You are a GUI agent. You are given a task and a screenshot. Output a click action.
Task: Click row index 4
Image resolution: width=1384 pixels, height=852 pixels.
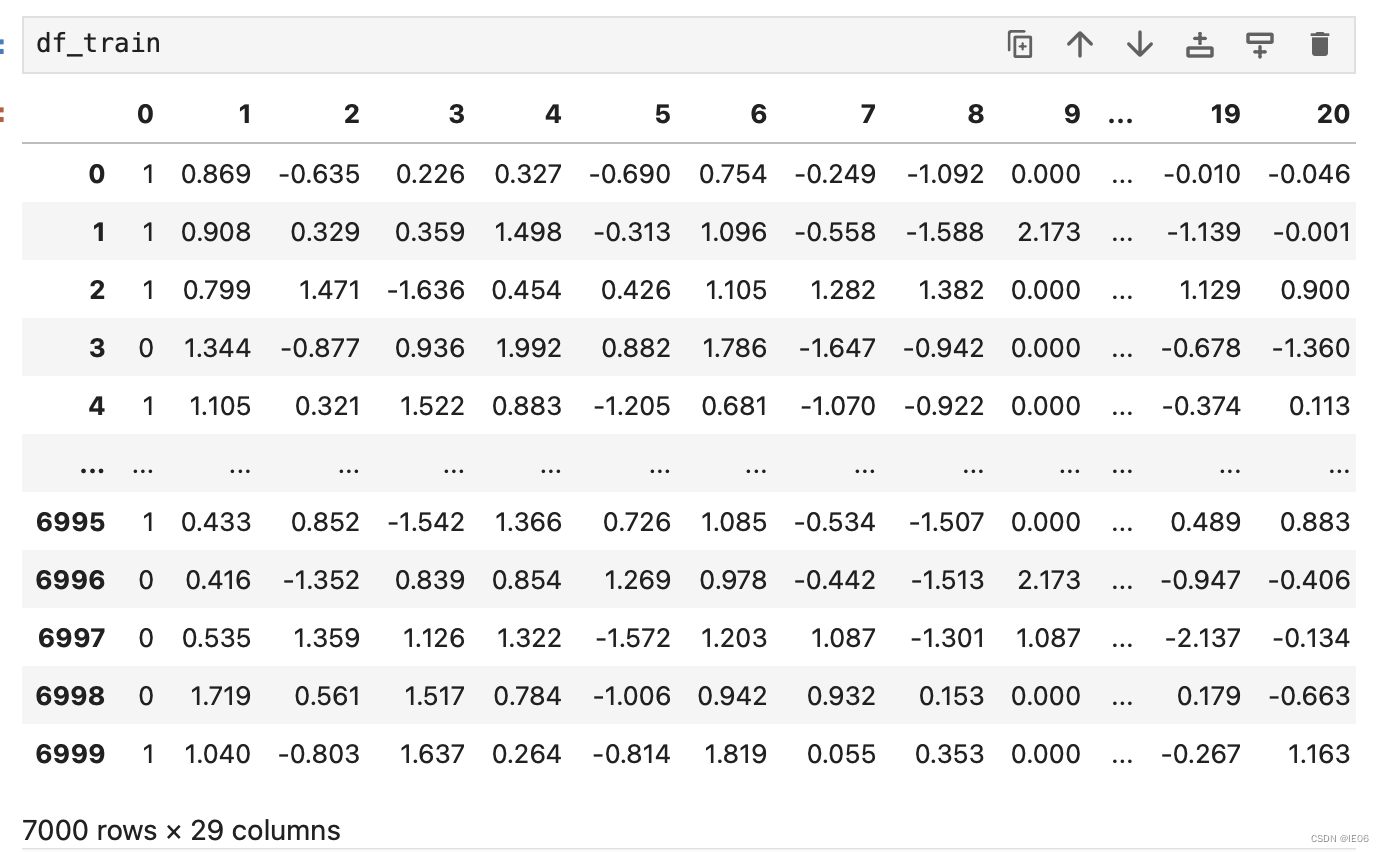click(x=96, y=406)
